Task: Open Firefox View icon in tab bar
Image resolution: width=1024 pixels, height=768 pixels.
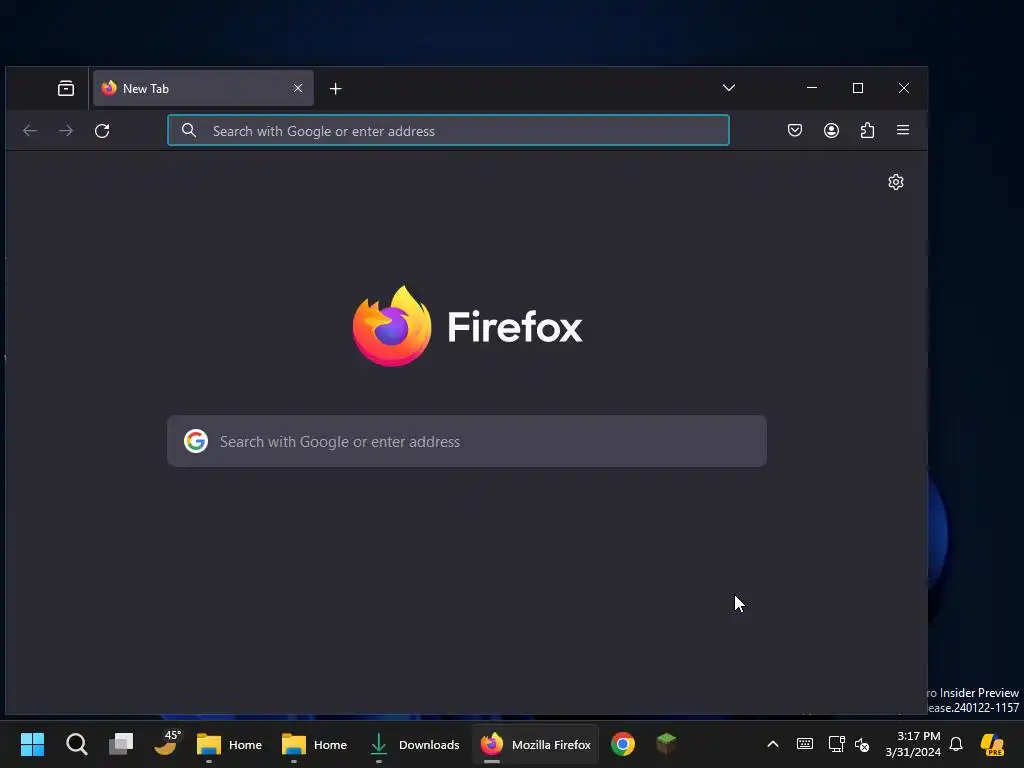Action: [x=66, y=88]
